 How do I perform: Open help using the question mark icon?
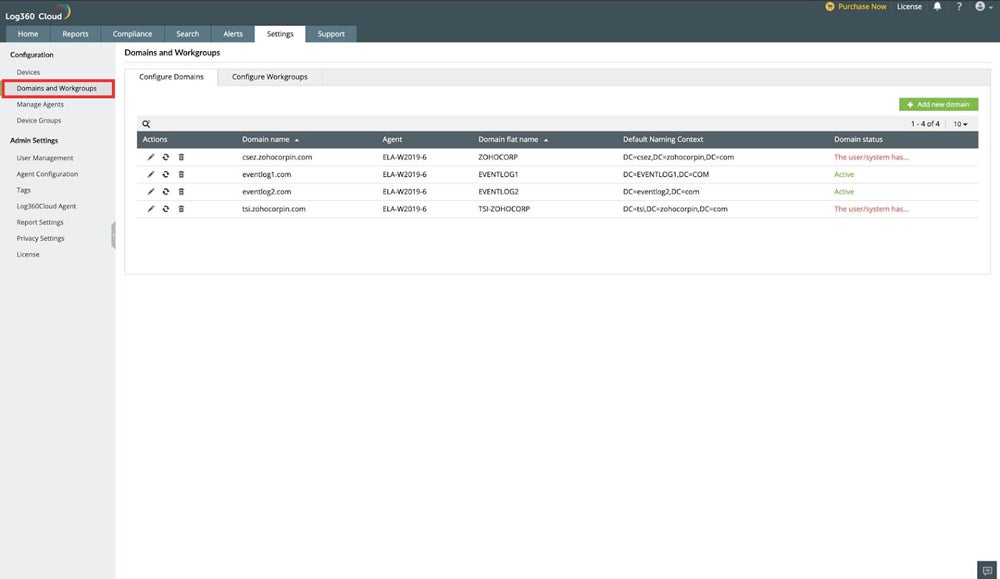click(x=958, y=6)
